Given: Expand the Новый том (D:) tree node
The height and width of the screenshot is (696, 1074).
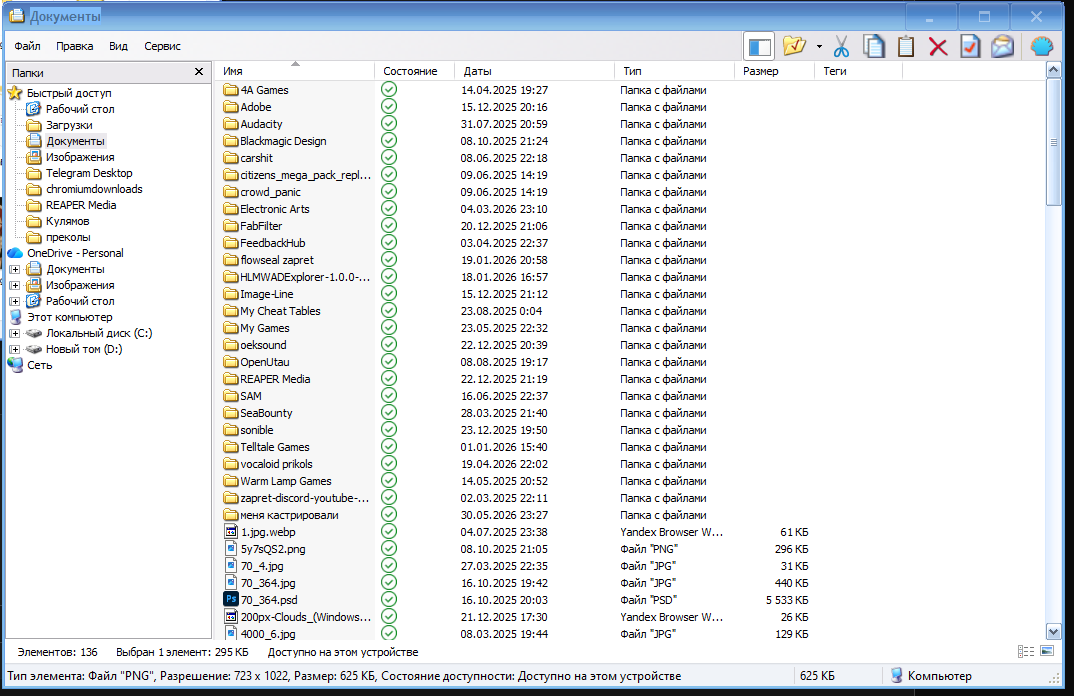Looking at the screenshot, I should click(14, 349).
